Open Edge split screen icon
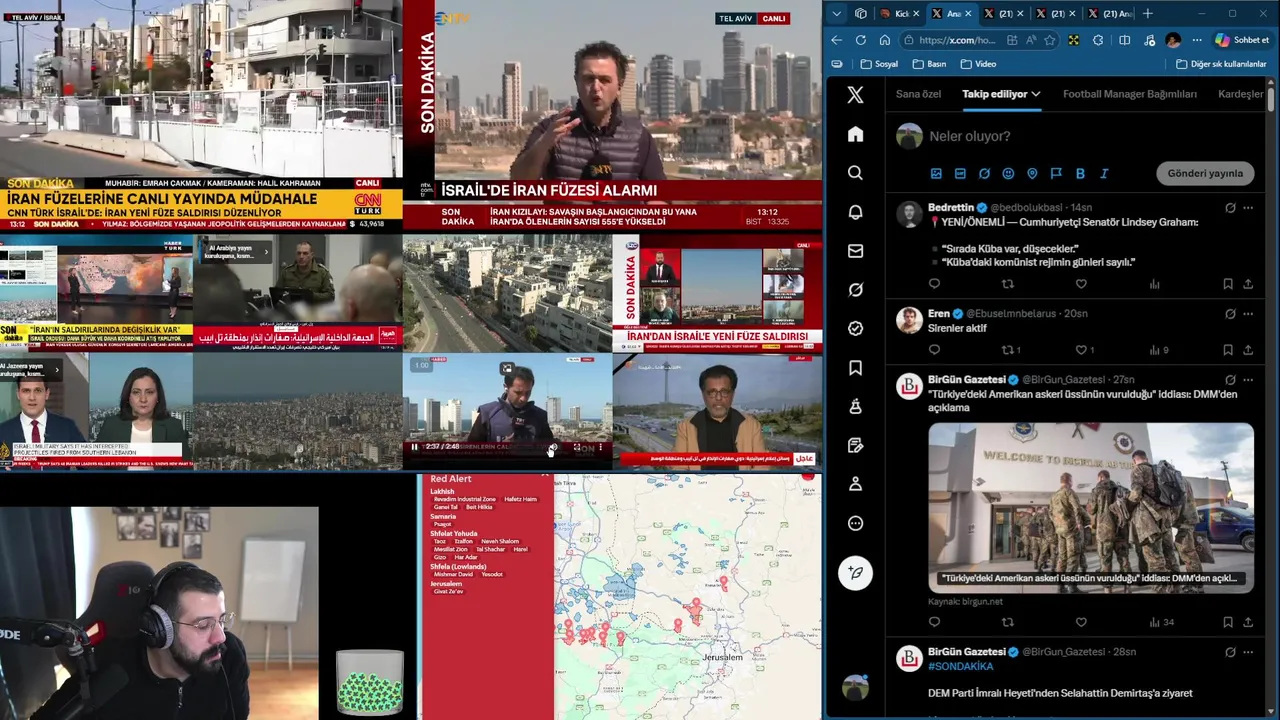1280x720 pixels. 1125,40
